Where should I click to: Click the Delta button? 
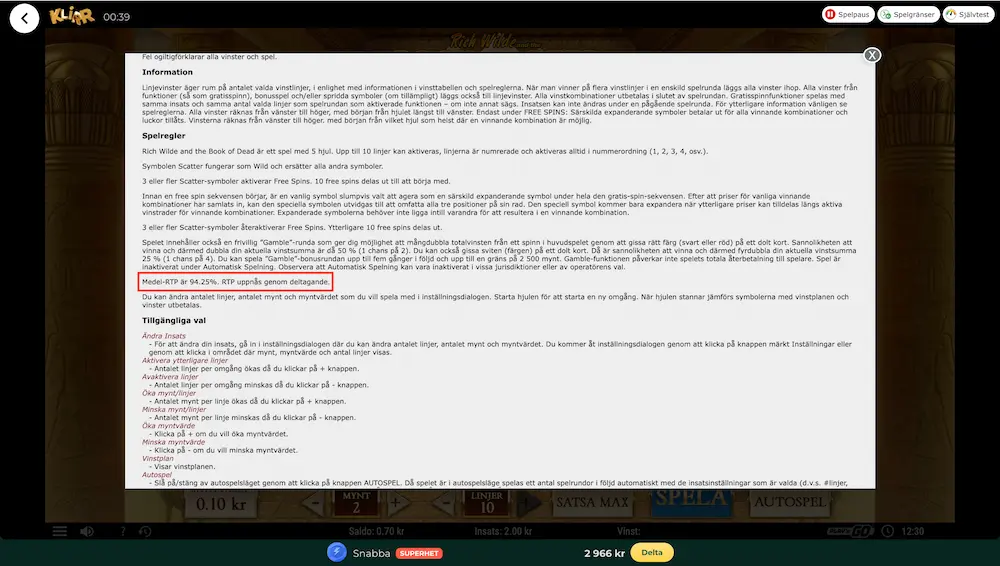652,553
